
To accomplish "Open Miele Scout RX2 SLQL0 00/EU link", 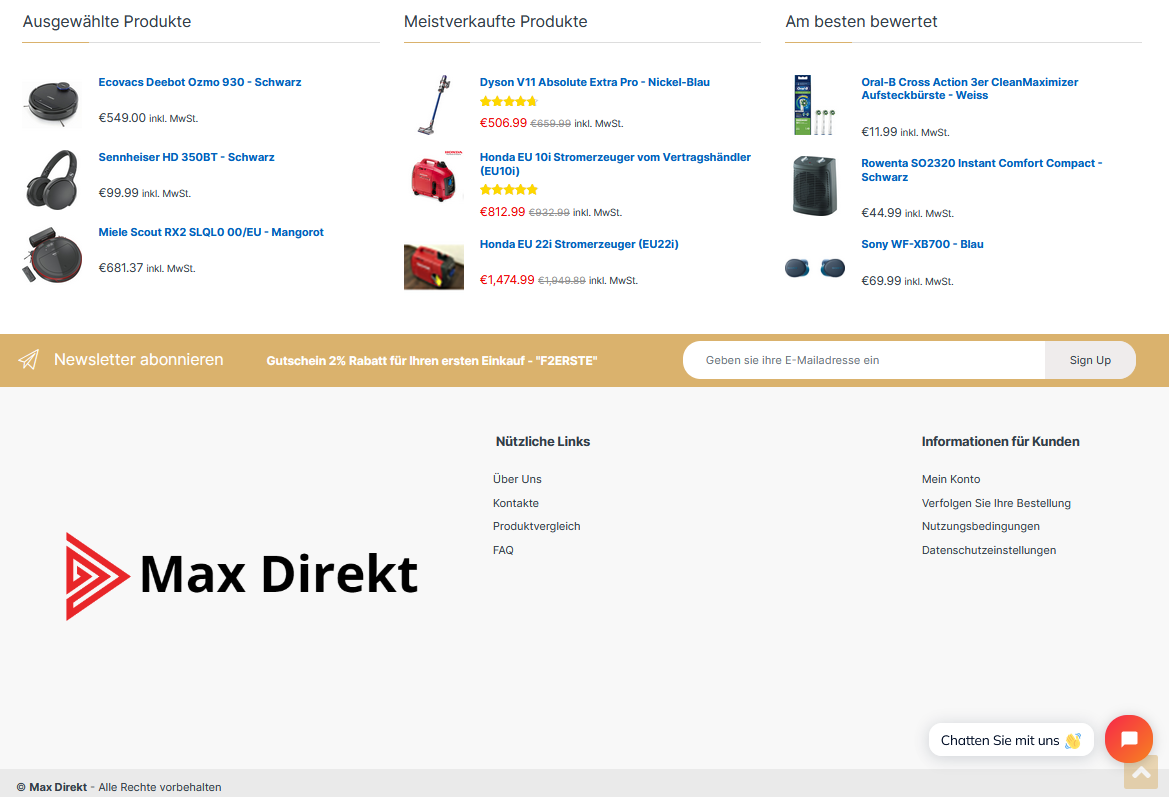I will [211, 233].
